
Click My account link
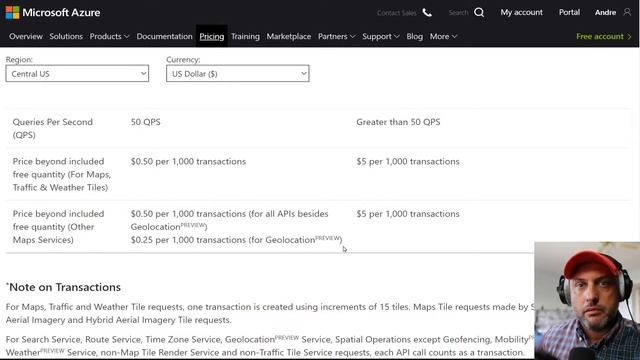tap(522, 12)
